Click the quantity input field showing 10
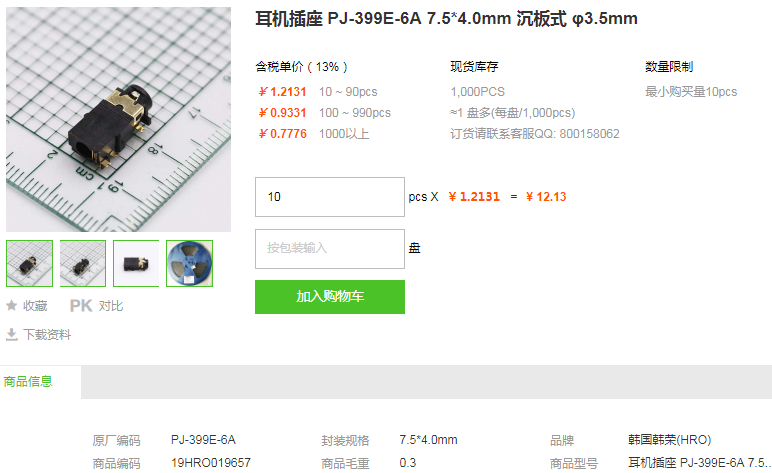 (330, 197)
